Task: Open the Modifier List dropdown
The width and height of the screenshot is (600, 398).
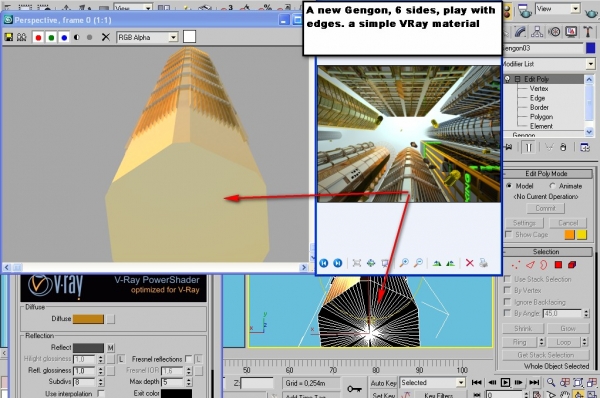Action: coord(549,64)
